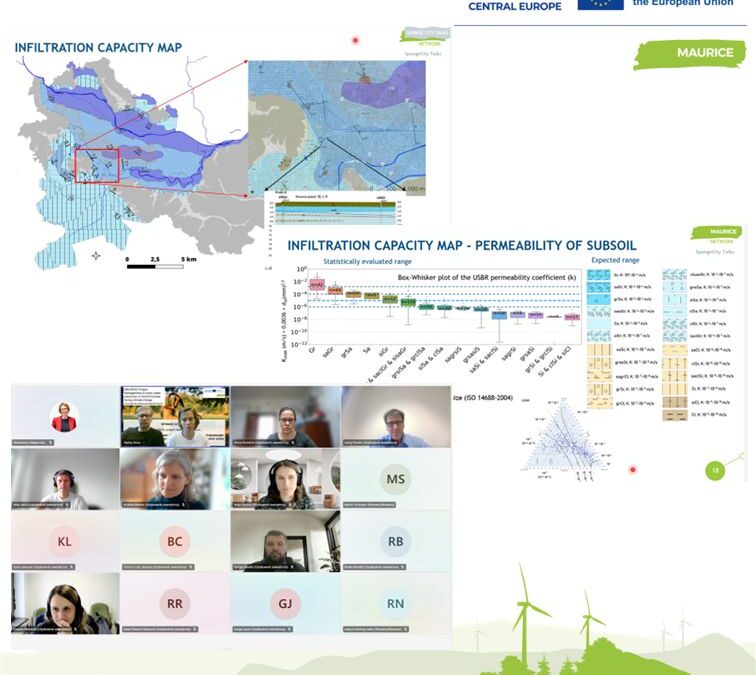The height and width of the screenshot is (675, 756).
Task: Select the RR participant avatar
Action: [x=175, y=603]
